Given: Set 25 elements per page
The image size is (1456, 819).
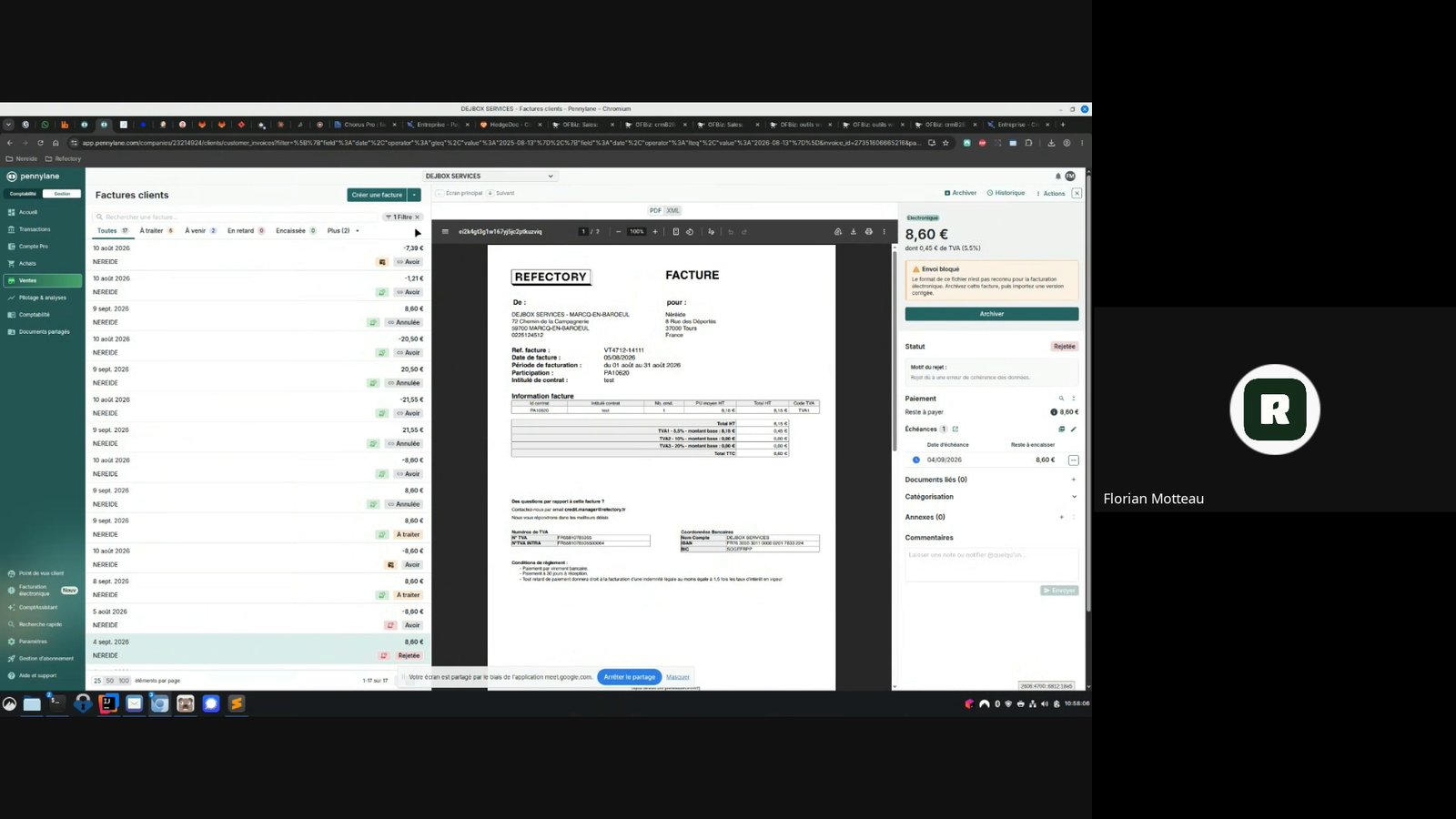Looking at the screenshot, I should click(x=97, y=681).
